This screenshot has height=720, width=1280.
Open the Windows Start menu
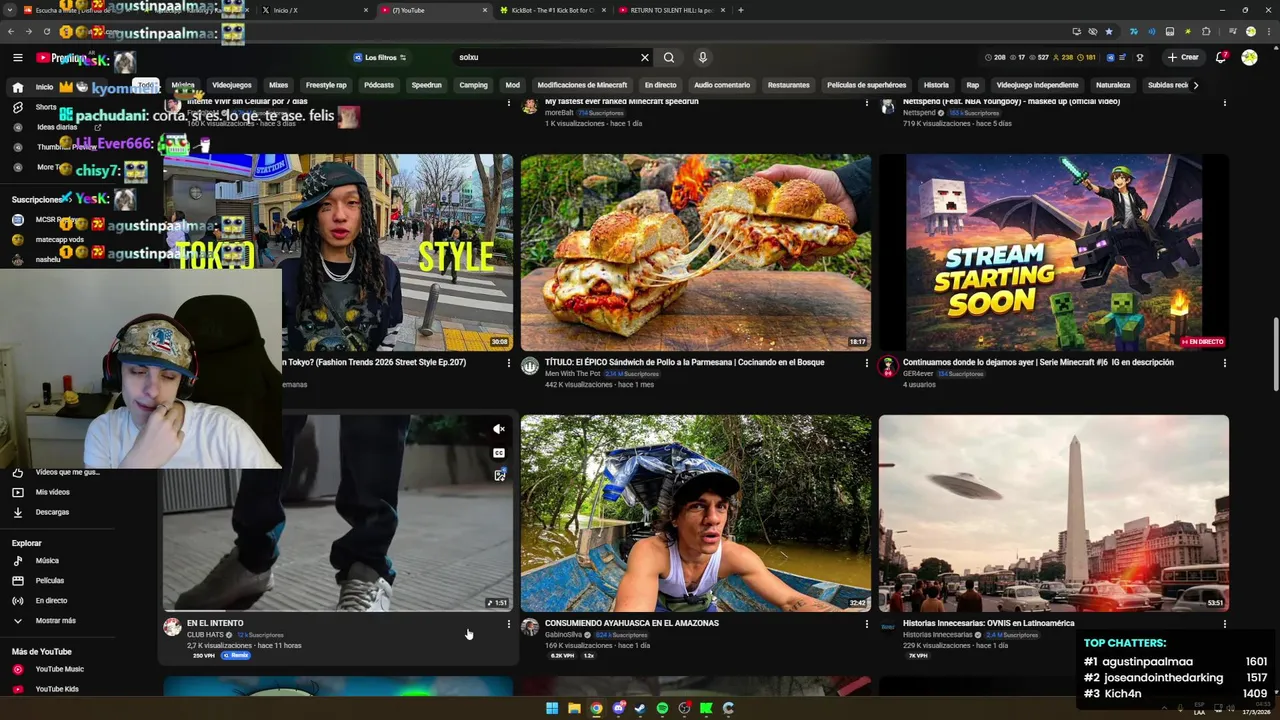pos(551,708)
